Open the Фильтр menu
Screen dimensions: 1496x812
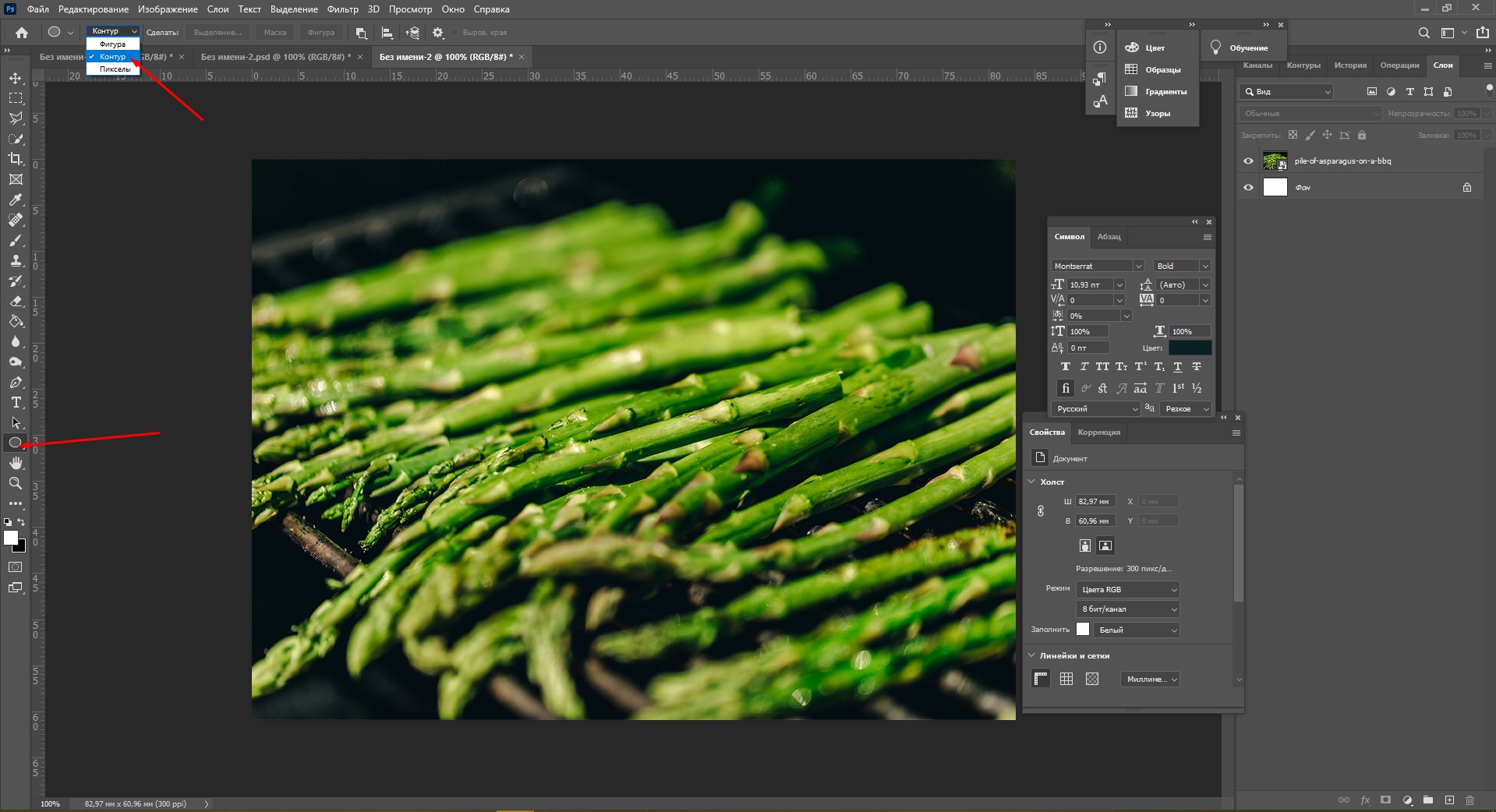coord(342,9)
